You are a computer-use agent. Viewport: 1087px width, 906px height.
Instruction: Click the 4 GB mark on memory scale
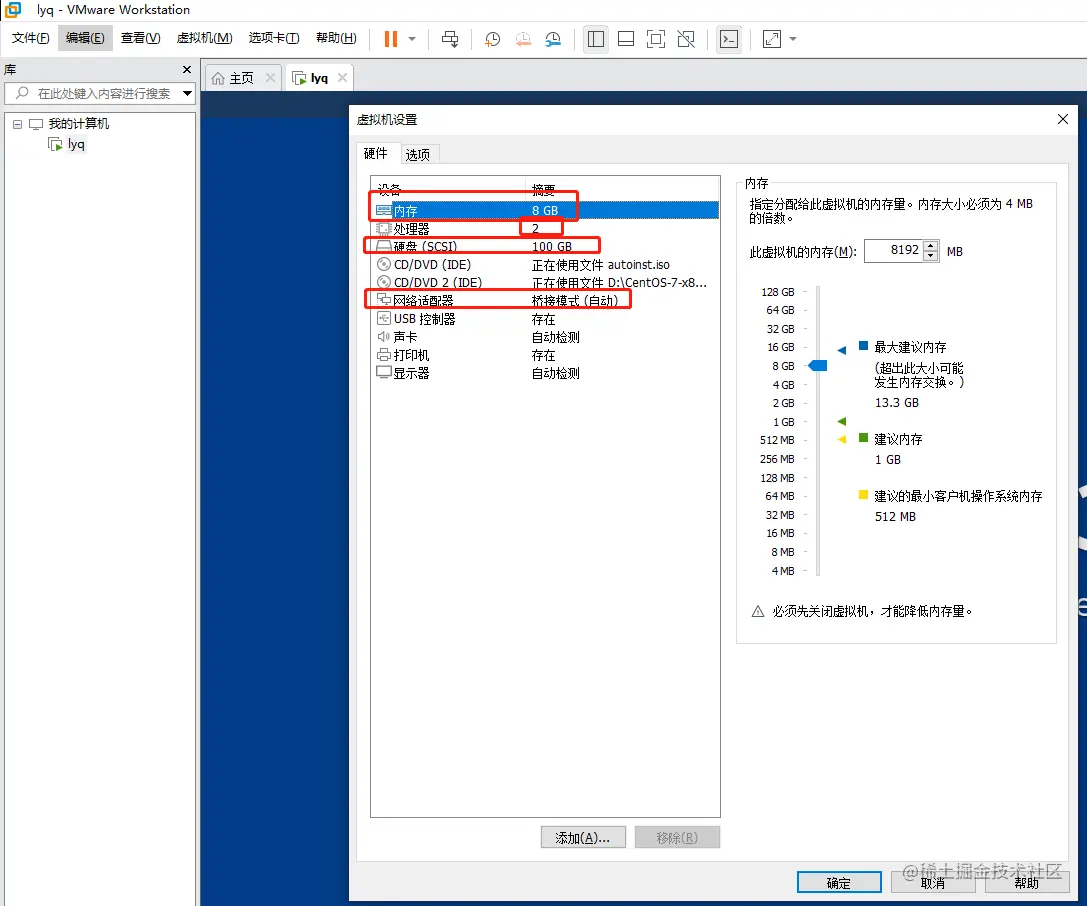(x=783, y=385)
